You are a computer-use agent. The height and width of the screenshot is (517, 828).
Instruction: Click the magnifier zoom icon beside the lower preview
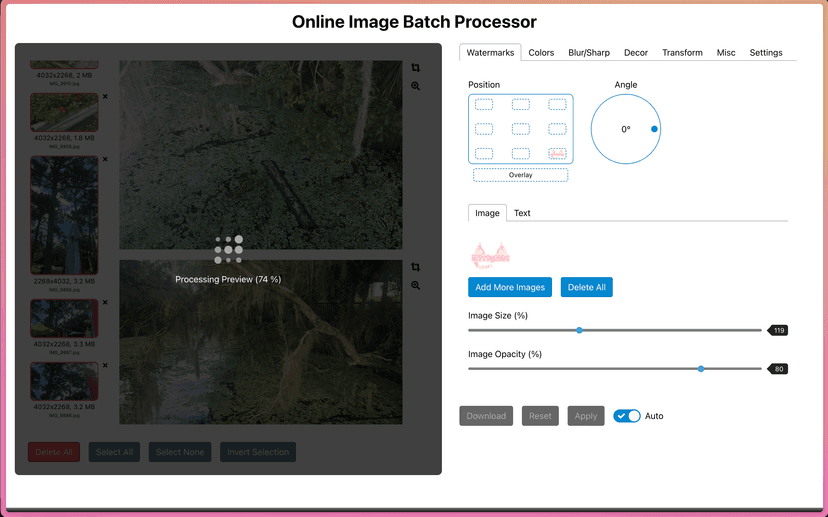pyautogui.click(x=416, y=285)
